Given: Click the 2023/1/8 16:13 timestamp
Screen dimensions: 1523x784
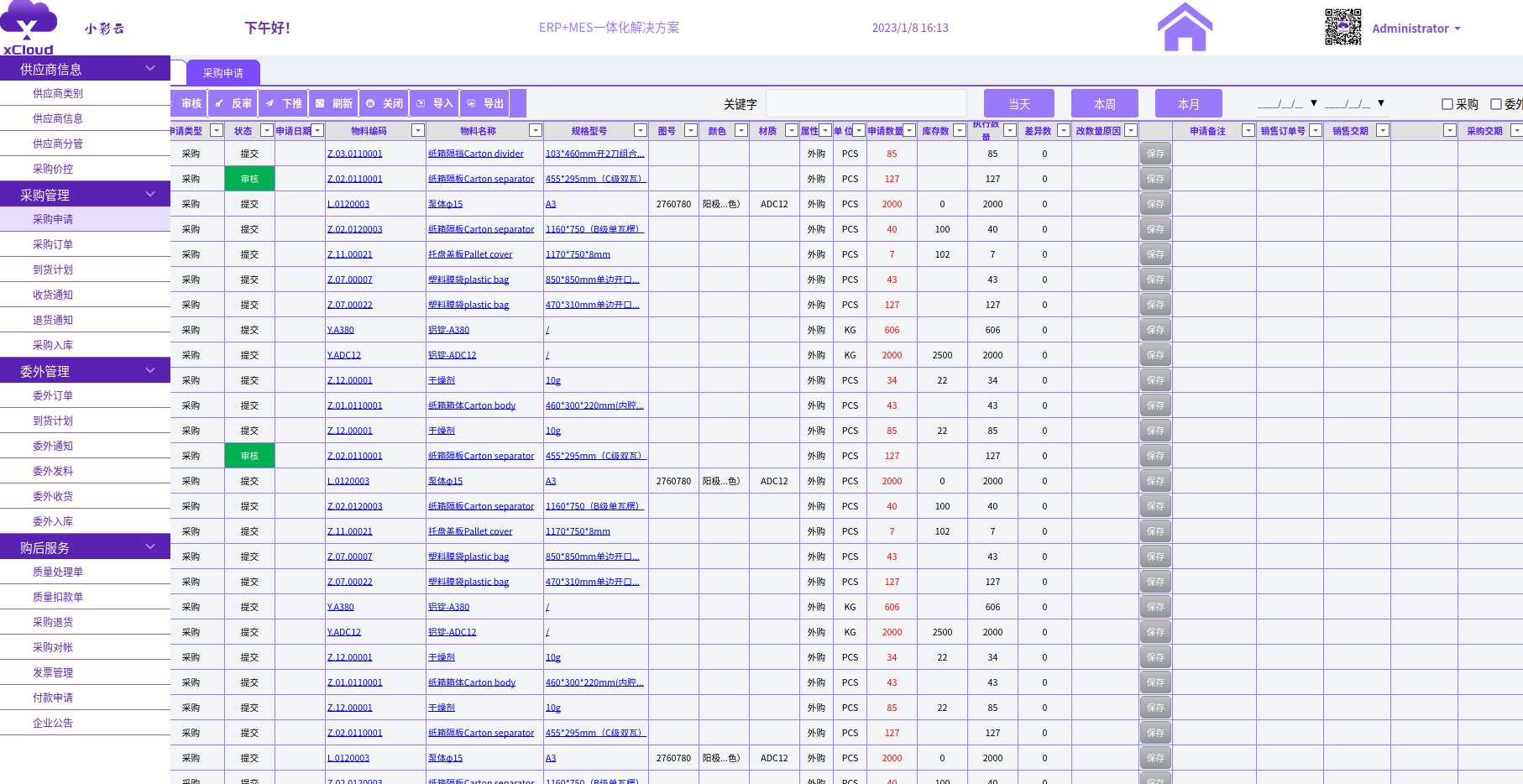Looking at the screenshot, I should click(x=910, y=28).
